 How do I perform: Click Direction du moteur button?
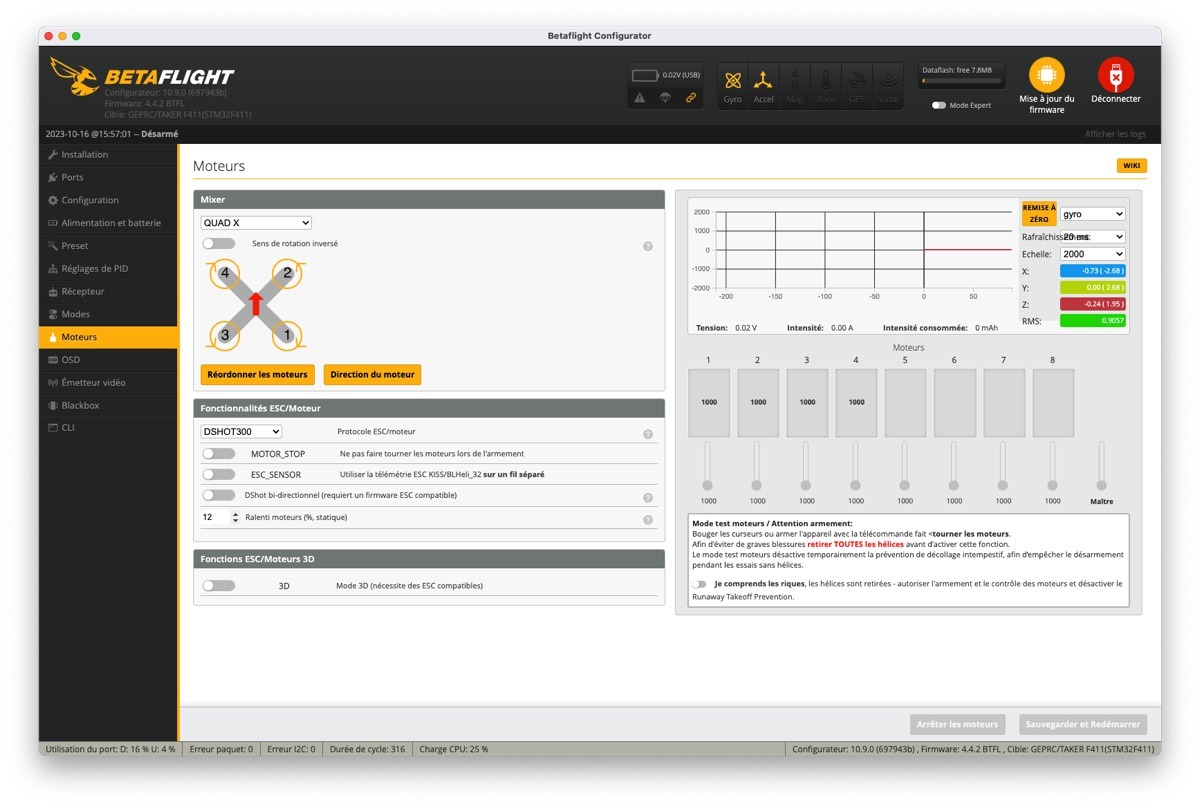372,374
